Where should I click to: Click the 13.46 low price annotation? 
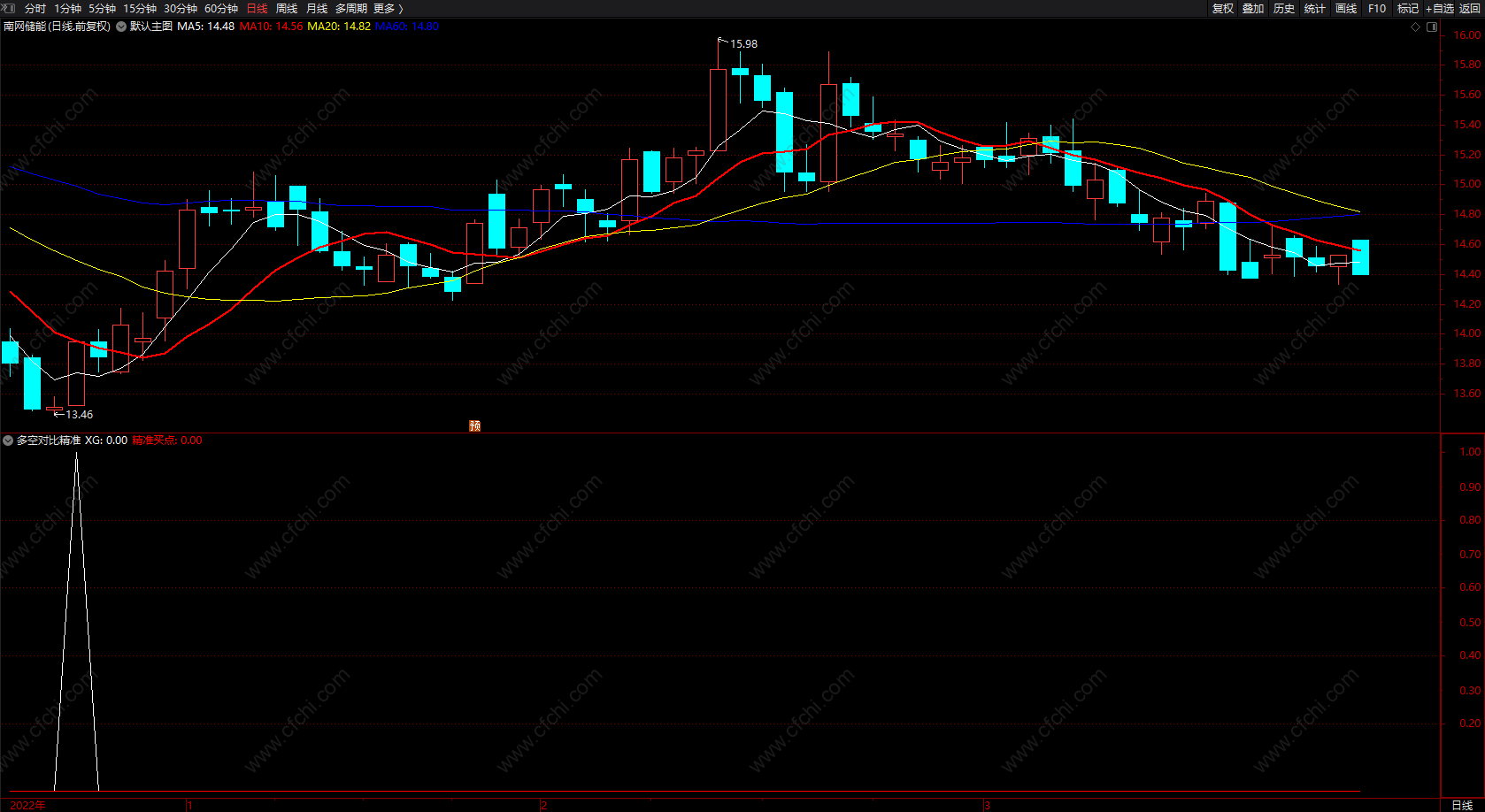(x=79, y=415)
